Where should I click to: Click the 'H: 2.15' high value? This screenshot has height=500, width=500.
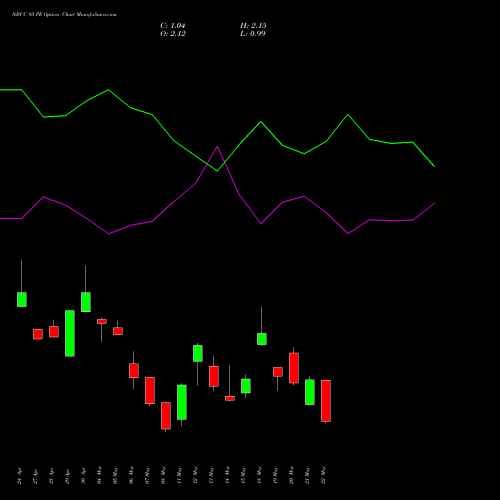[253, 26]
